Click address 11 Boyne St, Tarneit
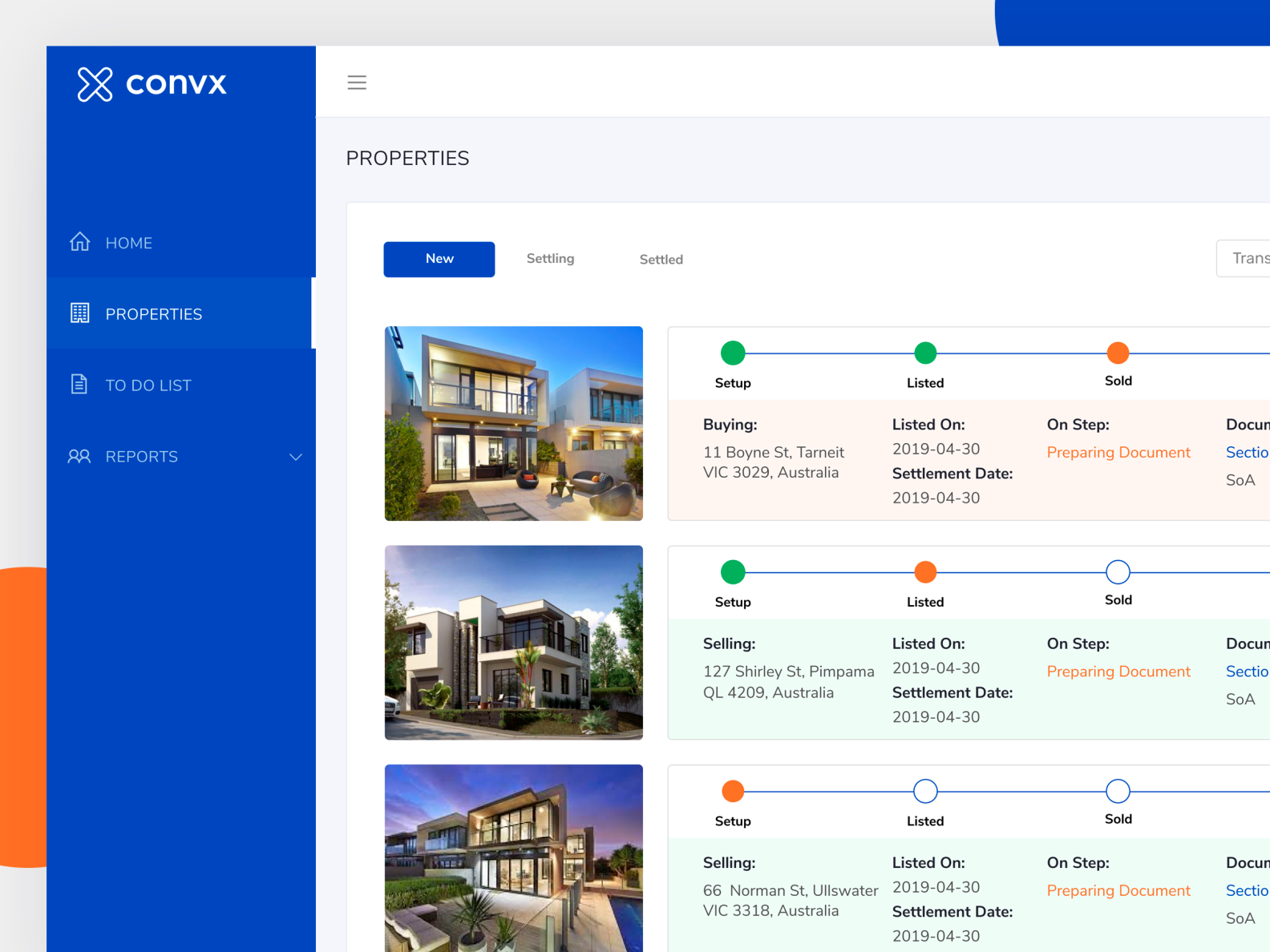 [x=774, y=462]
